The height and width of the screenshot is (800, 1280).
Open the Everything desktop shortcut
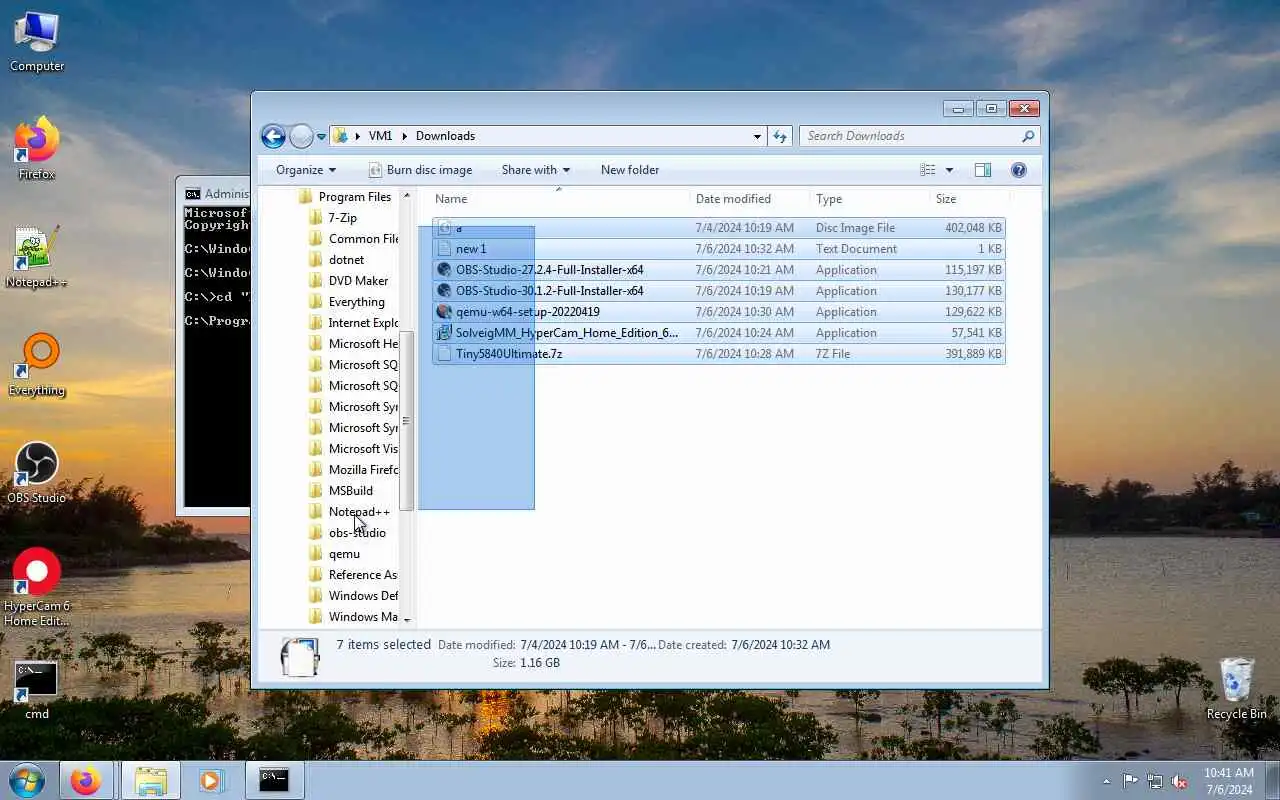pos(37,365)
